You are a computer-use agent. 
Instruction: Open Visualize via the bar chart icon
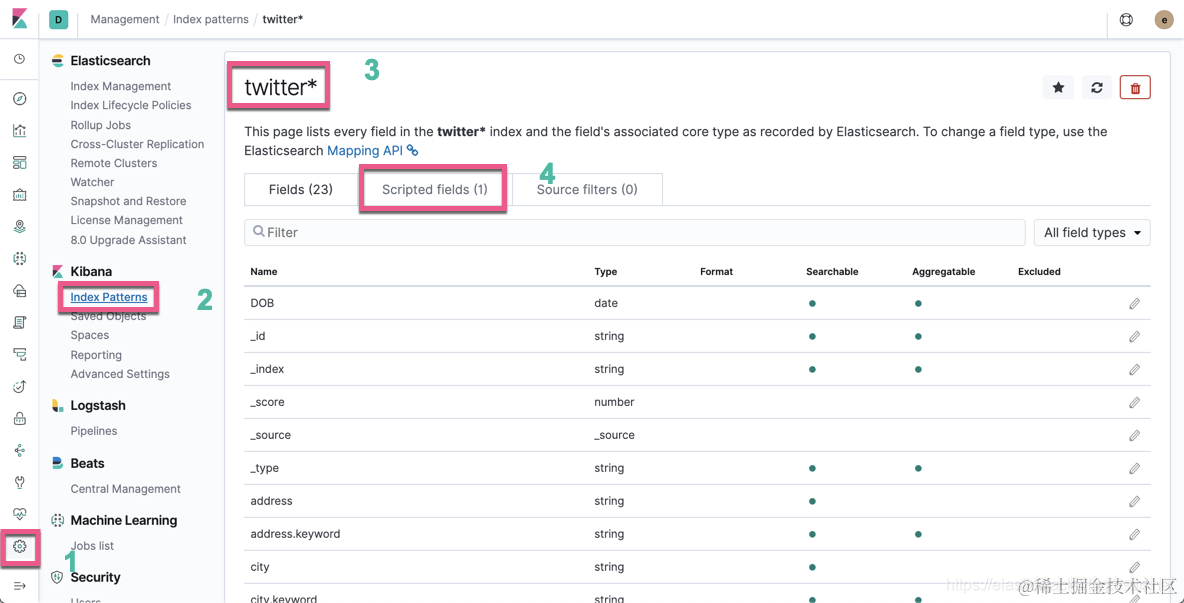[20, 131]
